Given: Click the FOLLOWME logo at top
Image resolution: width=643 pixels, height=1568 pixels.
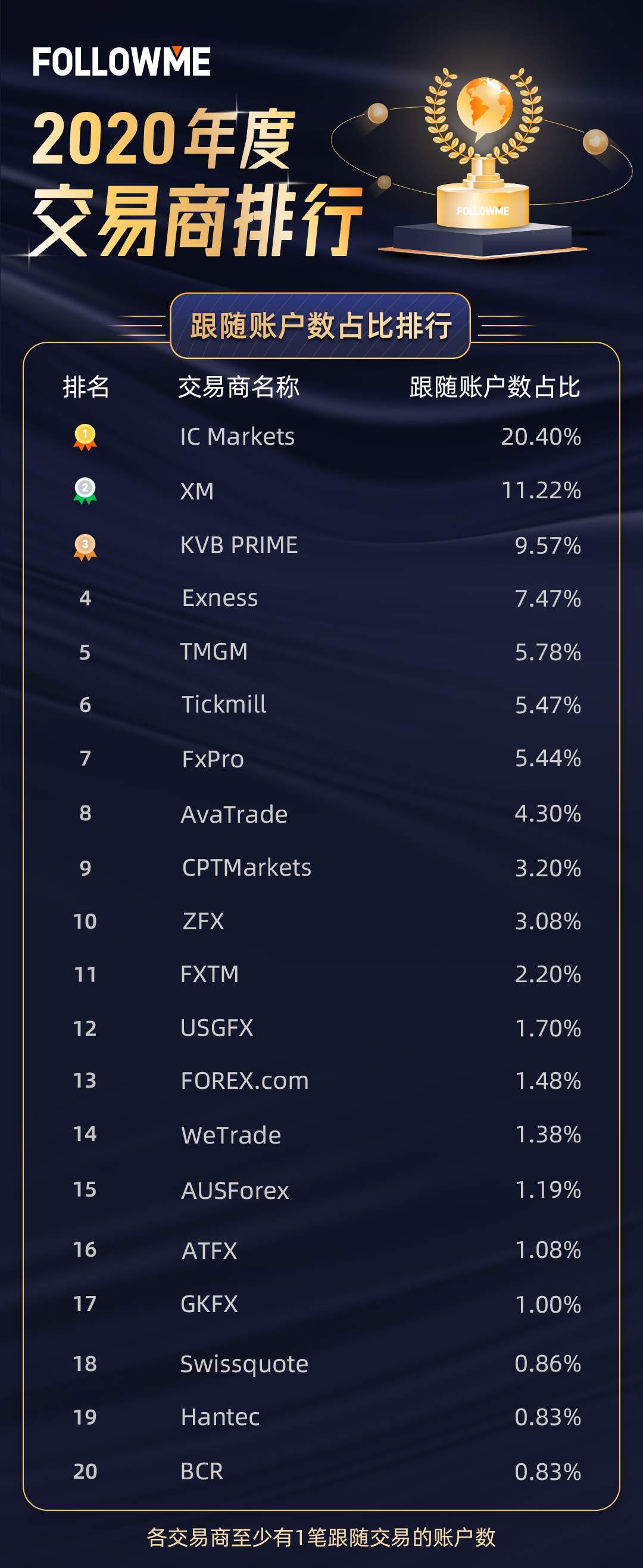Looking at the screenshot, I should 121,61.
